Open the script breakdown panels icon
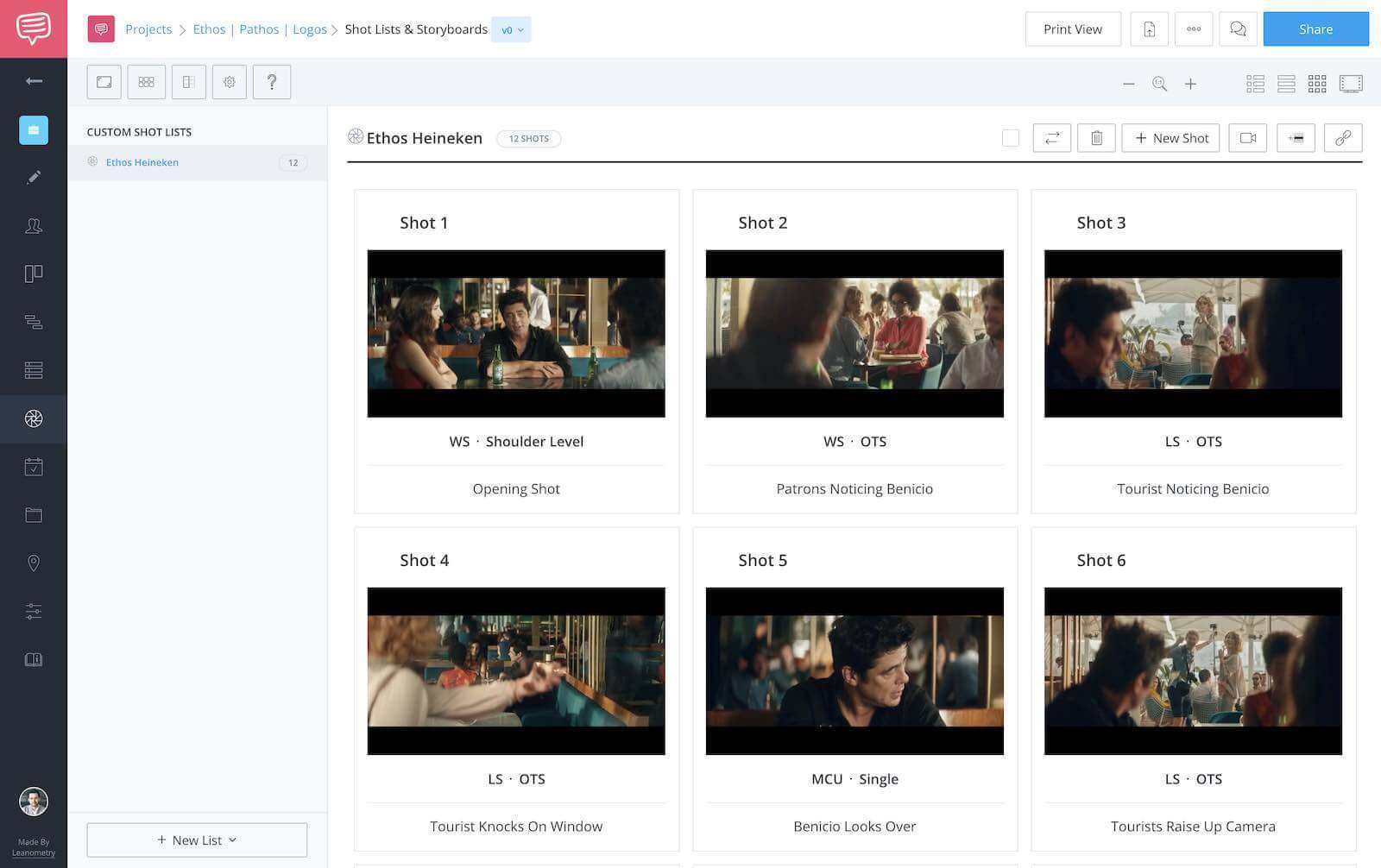 tap(34, 274)
